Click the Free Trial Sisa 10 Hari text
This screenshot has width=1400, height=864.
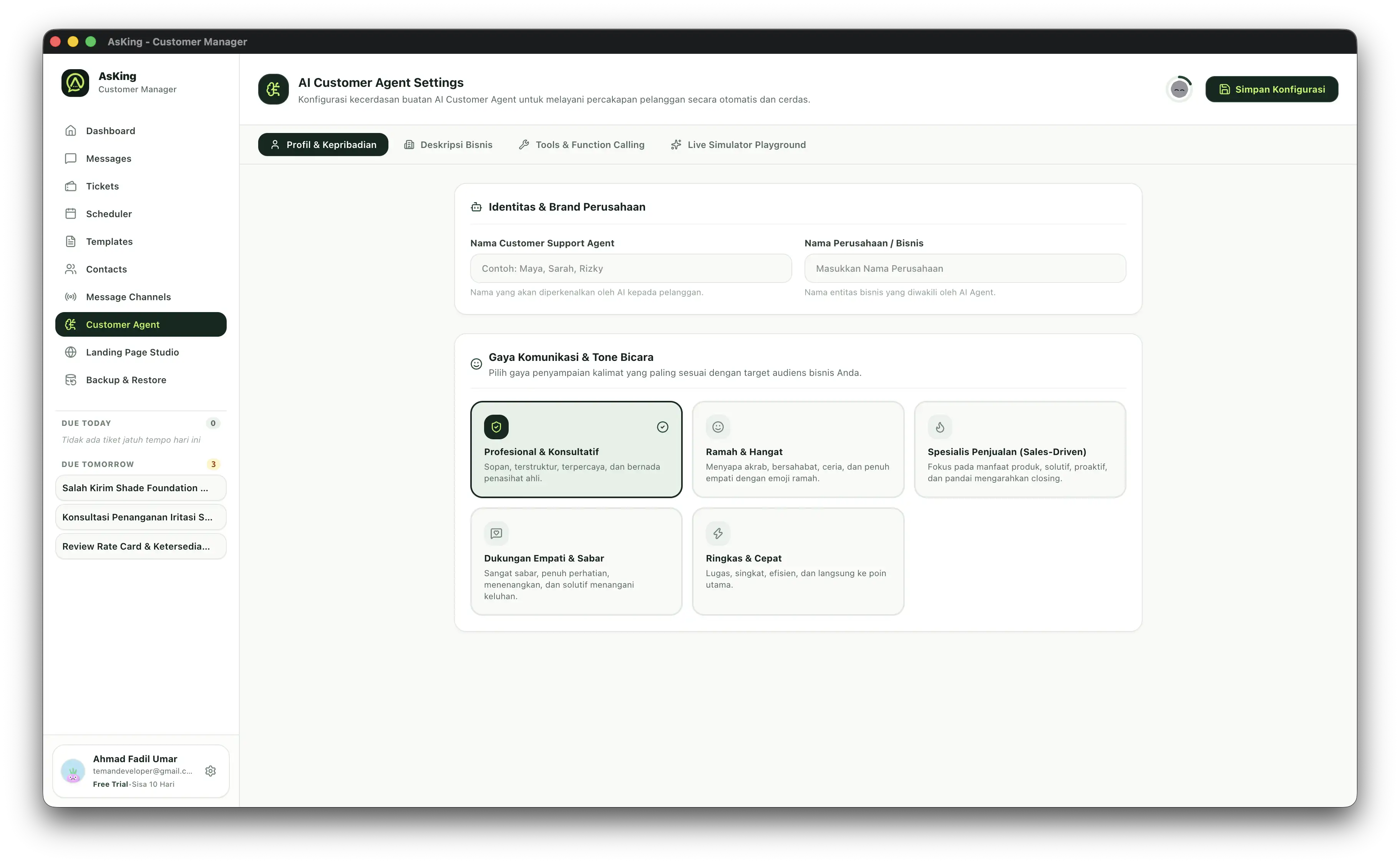[x=134, y=784]
